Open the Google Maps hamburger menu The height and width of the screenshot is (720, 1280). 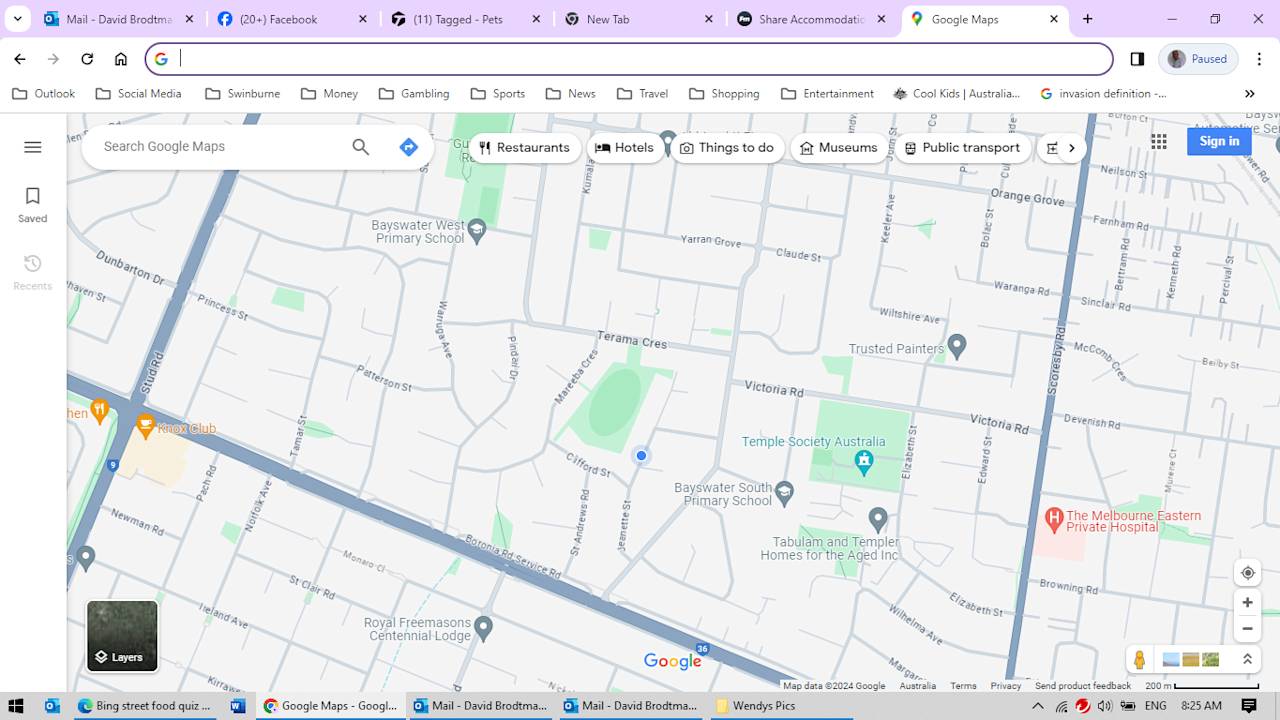tap(32, 147)
